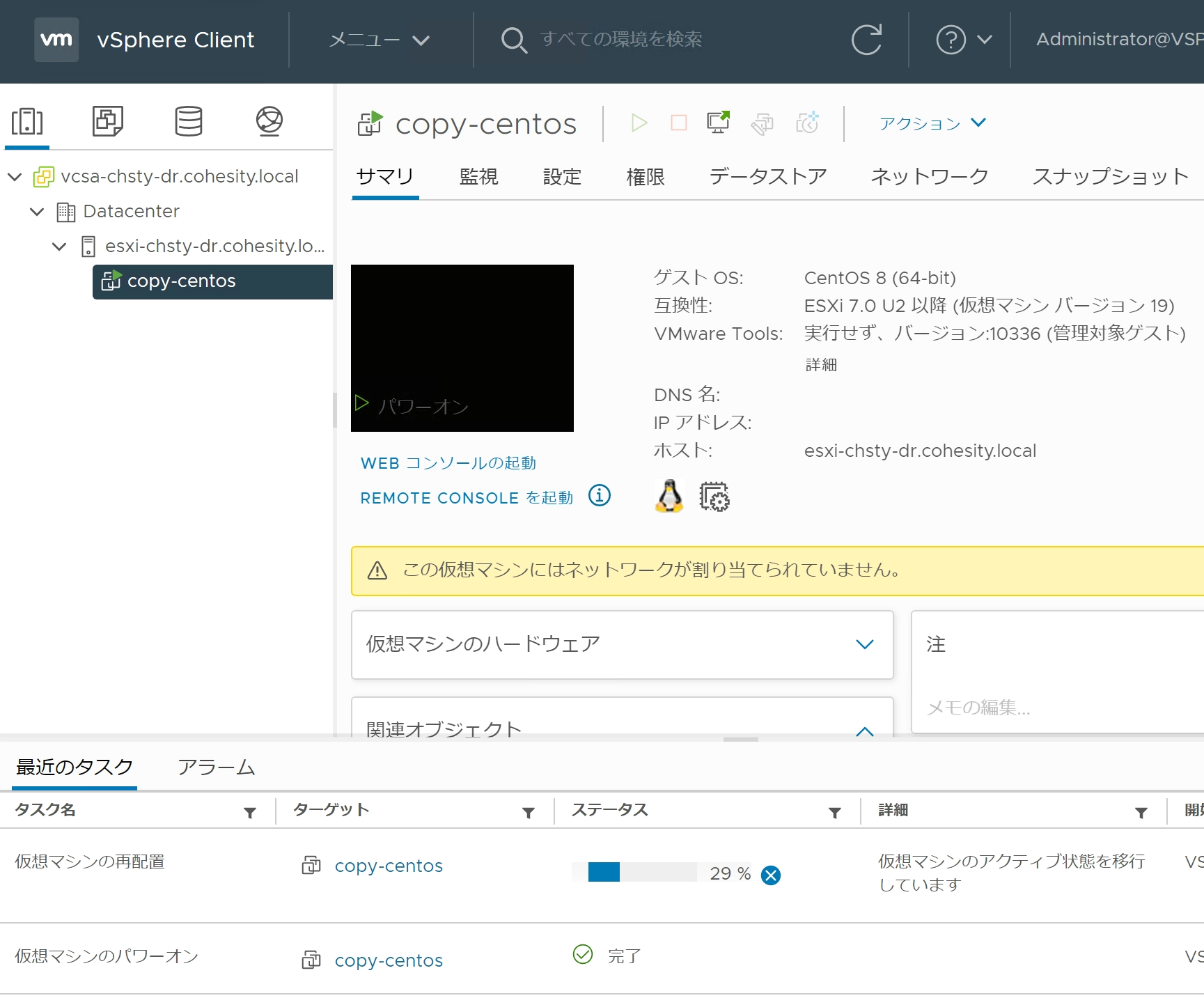Screen dimensions: 1204x998
Task: Click the esxi-chsty-dr.cohesity.local host value
Action: click(x=920, y=451)
